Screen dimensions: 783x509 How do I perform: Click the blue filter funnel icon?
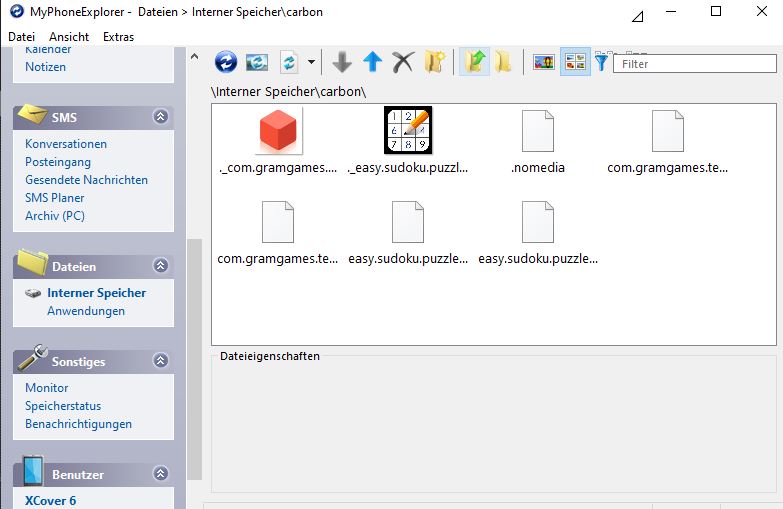click(601, 62)
